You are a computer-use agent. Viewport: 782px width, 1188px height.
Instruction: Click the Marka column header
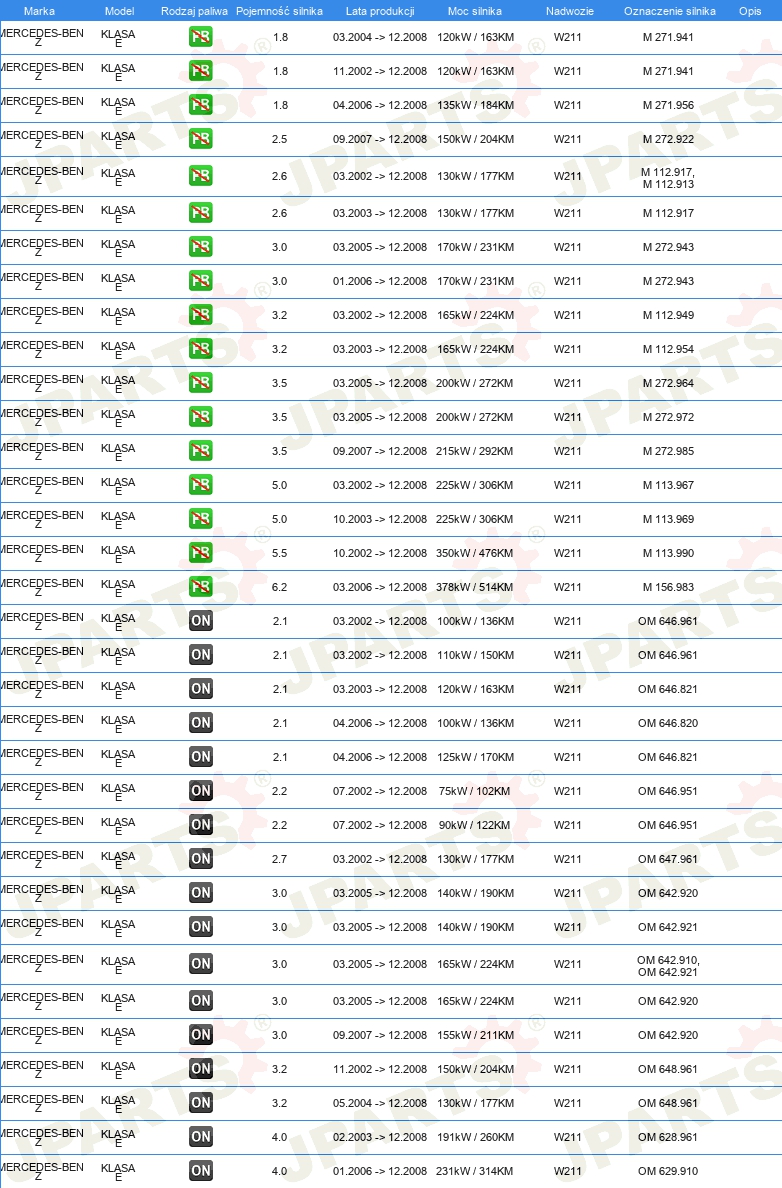(x=39, y=11)
